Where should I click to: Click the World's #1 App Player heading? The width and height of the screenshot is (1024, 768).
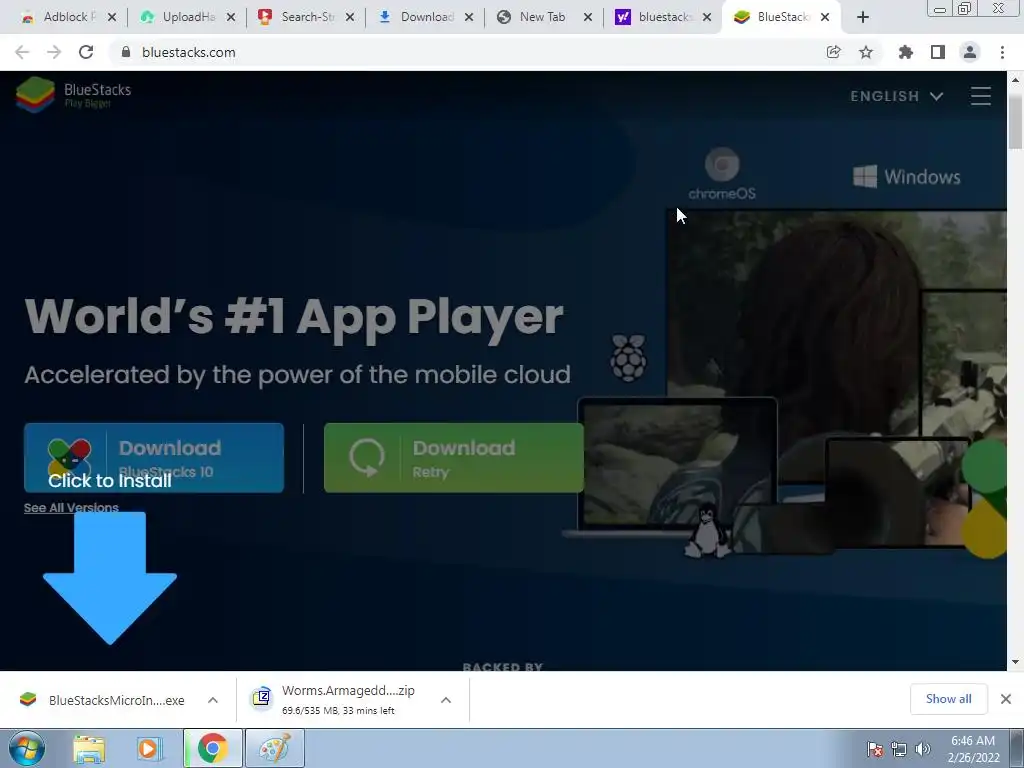pos(294,318)
